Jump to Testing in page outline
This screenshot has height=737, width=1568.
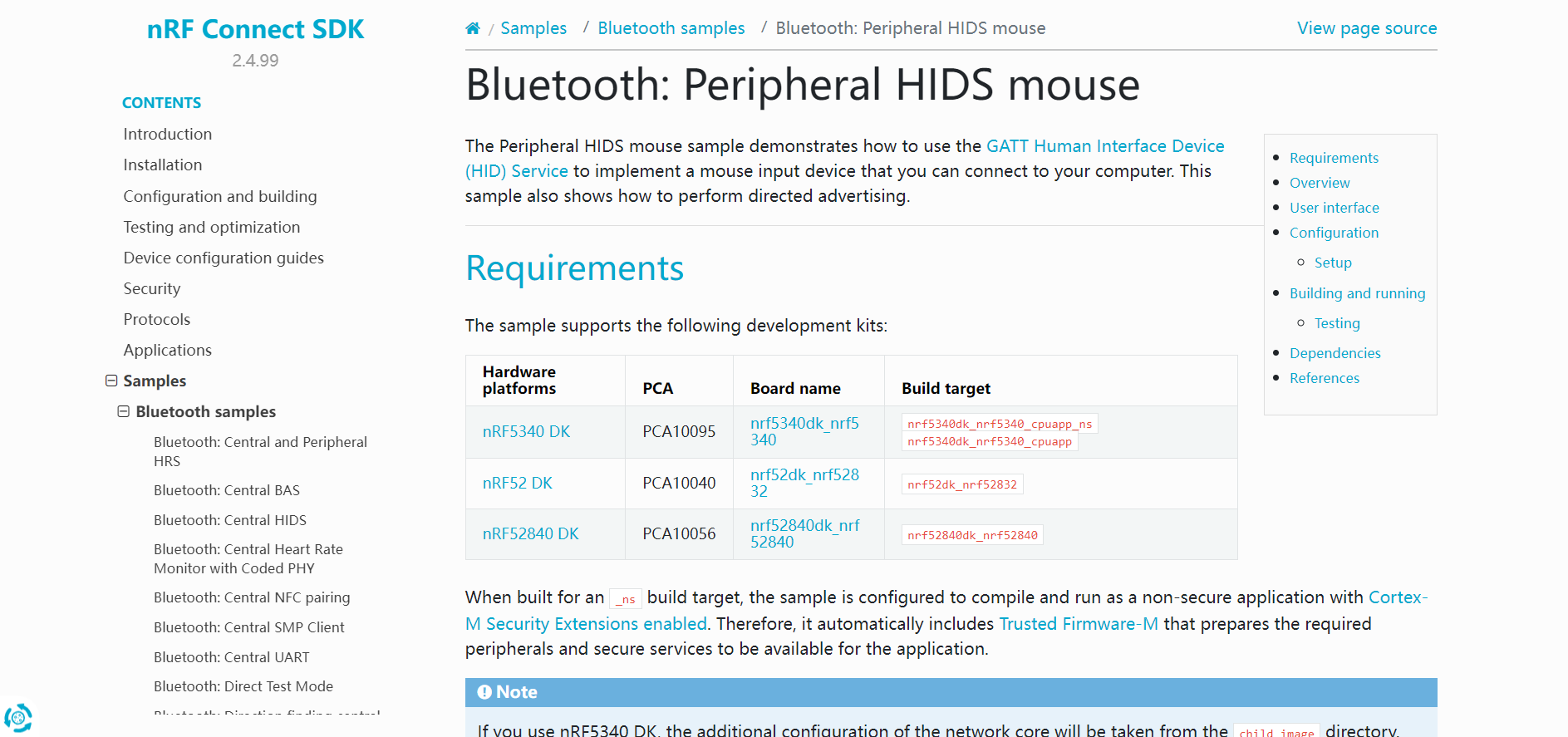tap(1337, 323)
